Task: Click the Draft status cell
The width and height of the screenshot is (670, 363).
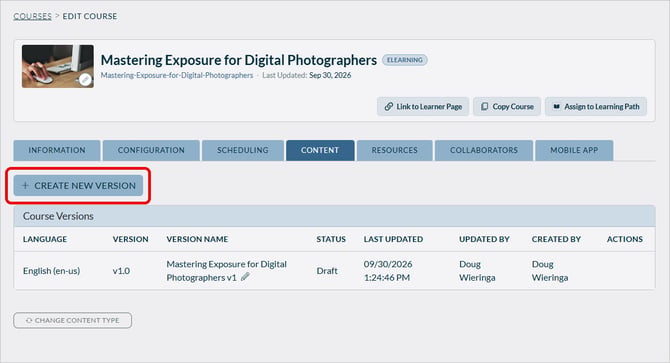Action: coord(327,271)
